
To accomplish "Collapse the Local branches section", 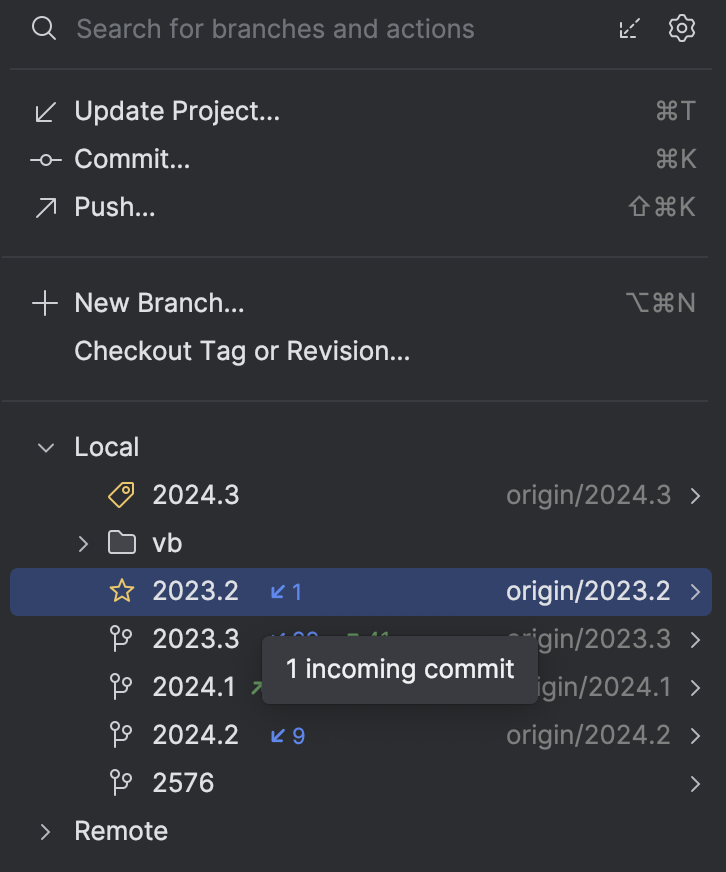I will [45, 447].
